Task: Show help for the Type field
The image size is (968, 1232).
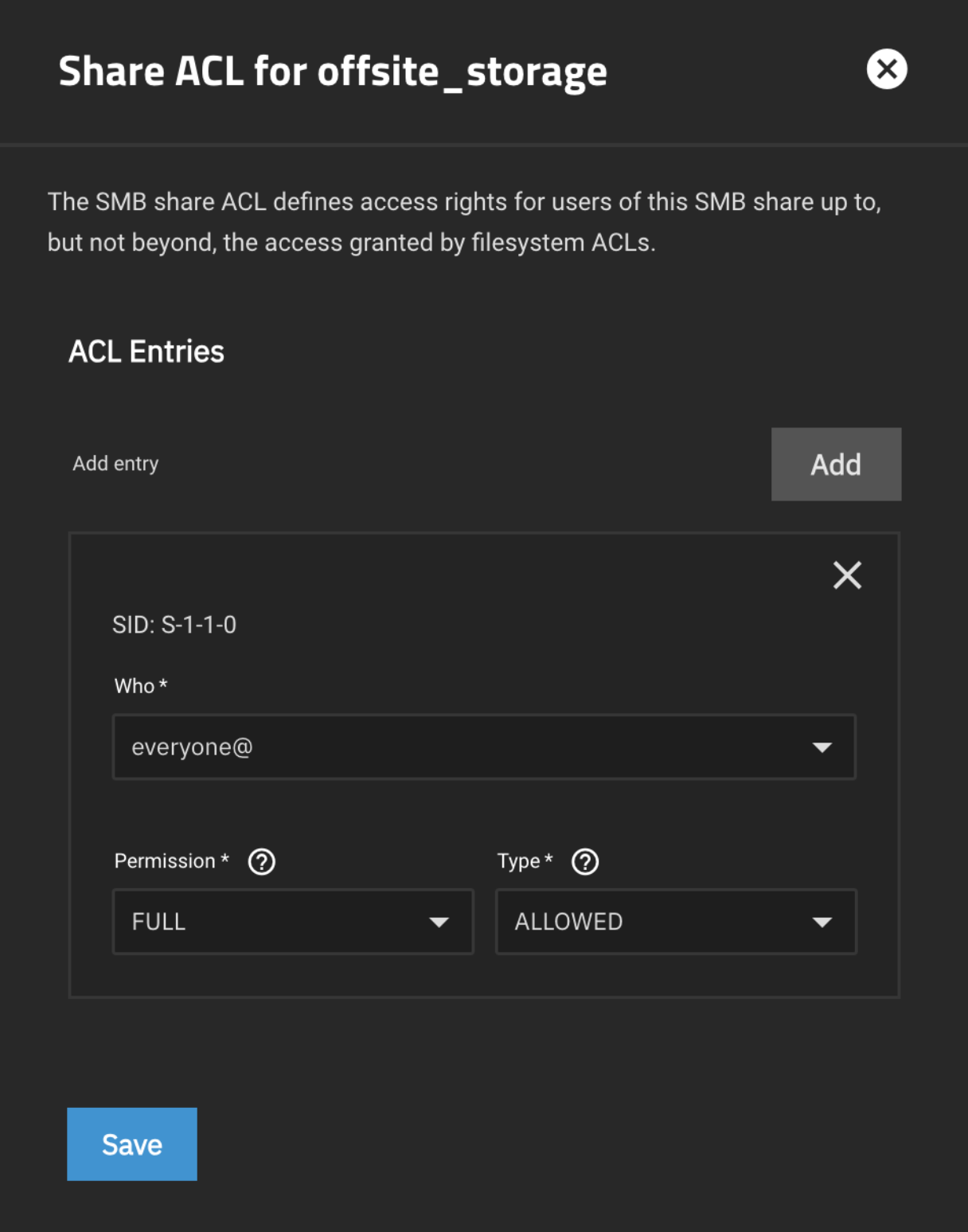Action: coord(585,862)
